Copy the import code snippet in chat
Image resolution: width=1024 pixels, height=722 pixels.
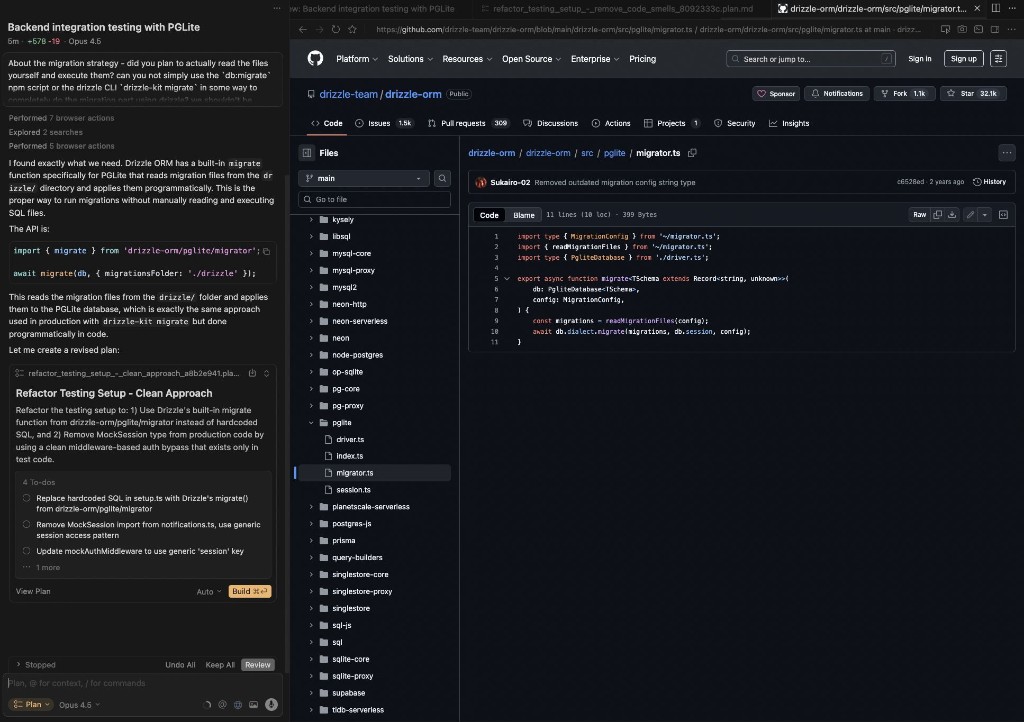click(x=266, y=251)
